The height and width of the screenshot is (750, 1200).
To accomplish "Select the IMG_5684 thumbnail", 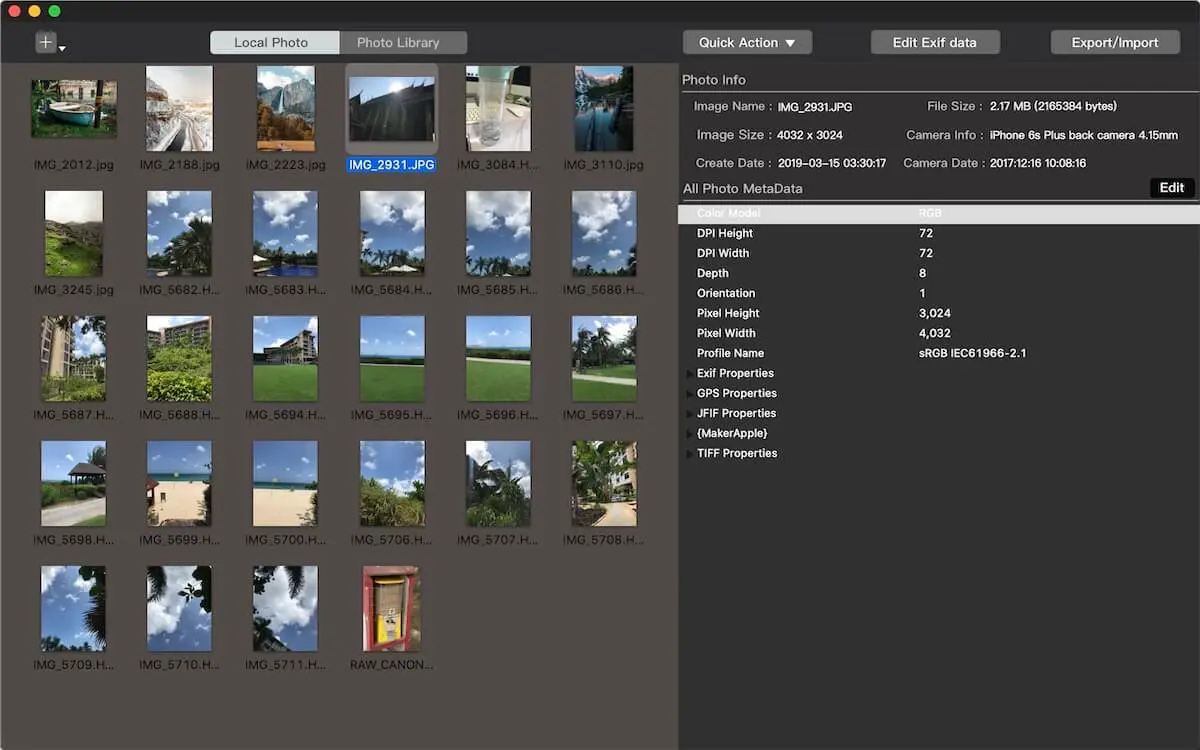I will point(392,234).
